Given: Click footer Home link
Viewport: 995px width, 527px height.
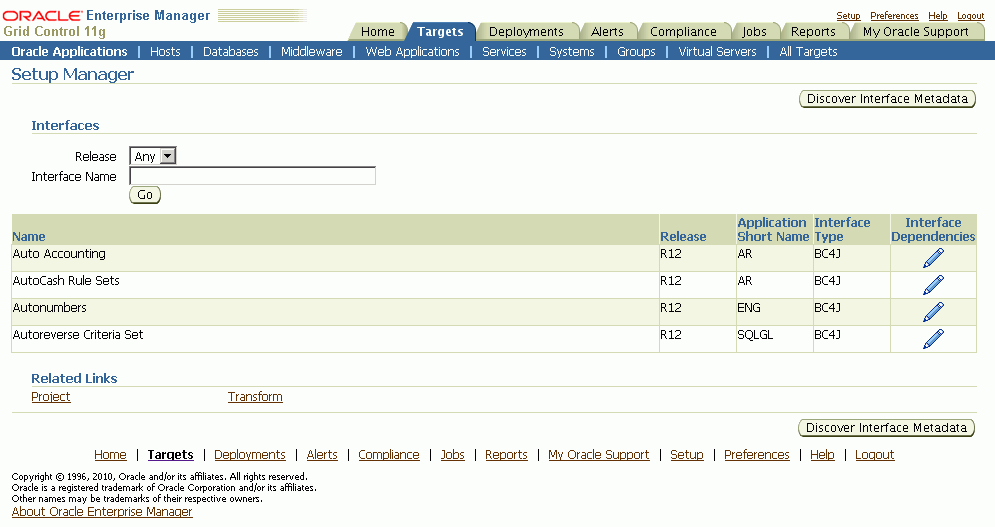Looking at the screenshot, I should coord(110,455).
